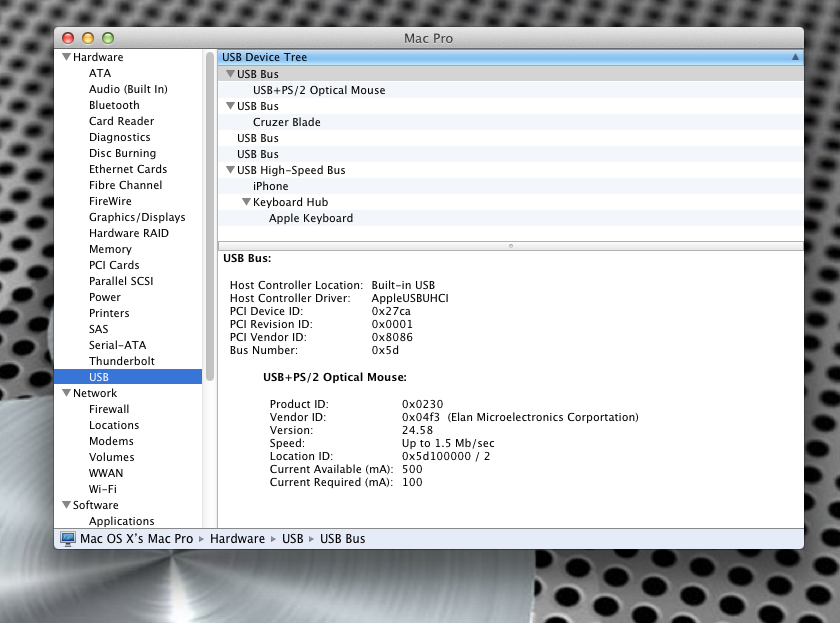Collapse the first USB Bus triangle
The height and width of the screenshot is (623, 840).
point(230,74)
